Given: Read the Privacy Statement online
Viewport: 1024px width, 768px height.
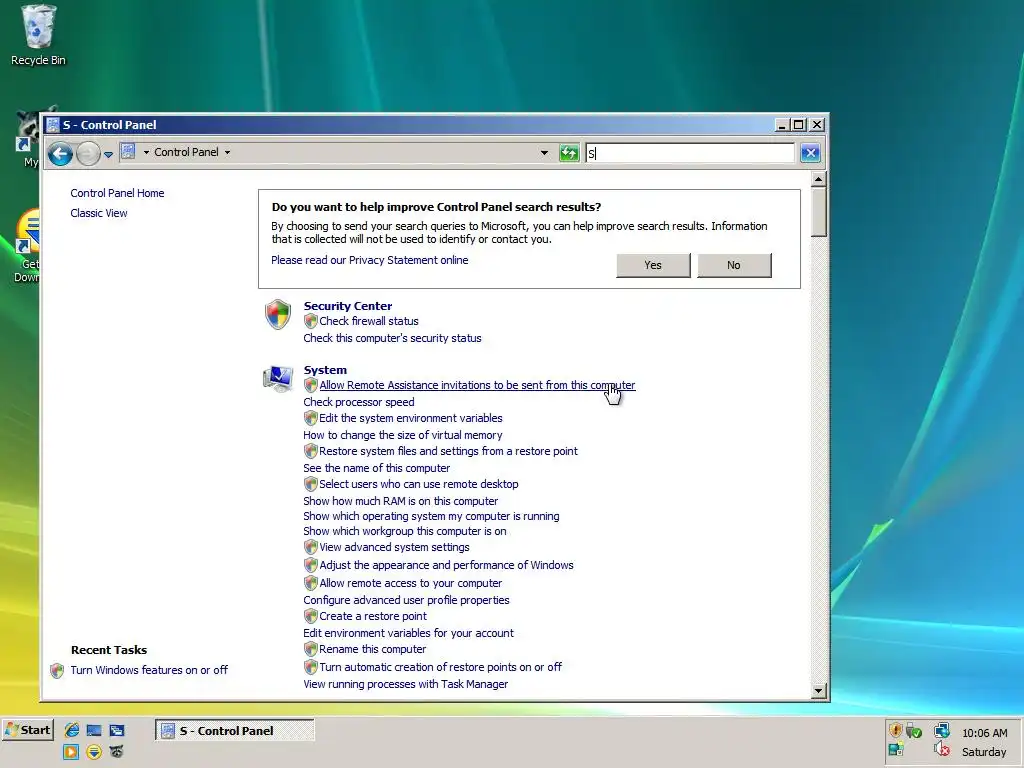Looking at the screenshot, I should pyautogui.click(x=370, y=260).
